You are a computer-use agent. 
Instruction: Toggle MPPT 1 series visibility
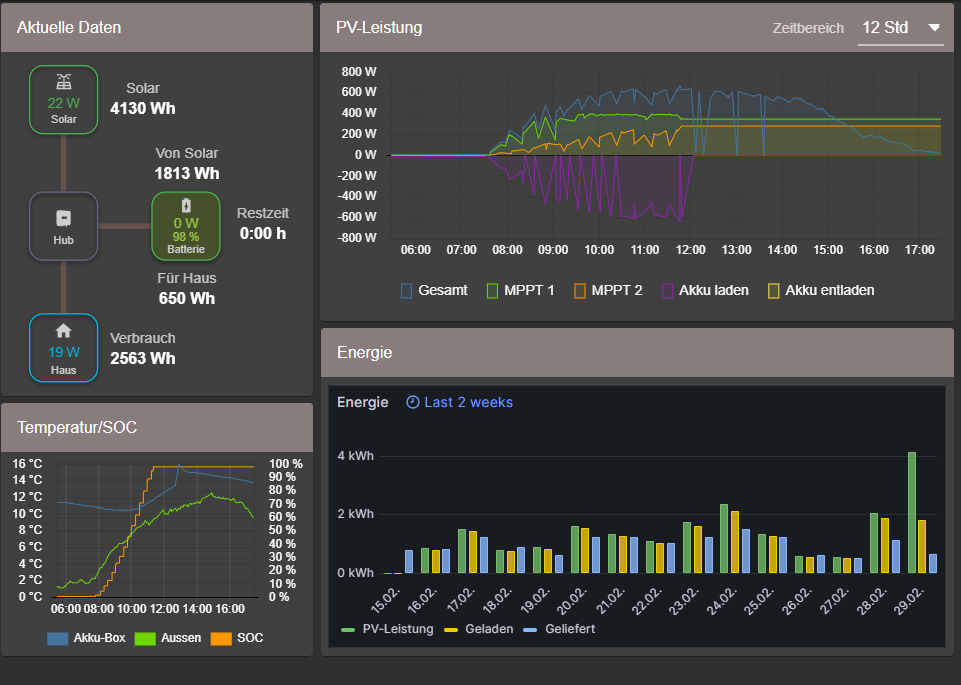click(x=520, y=290)
